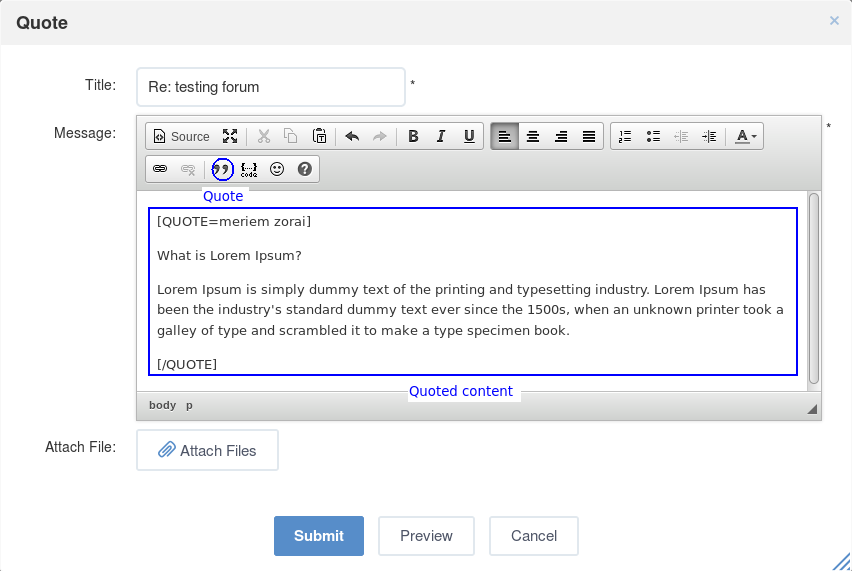Click the Source view button
Screen dimensions: 852x571
click(x=181, y=136)
